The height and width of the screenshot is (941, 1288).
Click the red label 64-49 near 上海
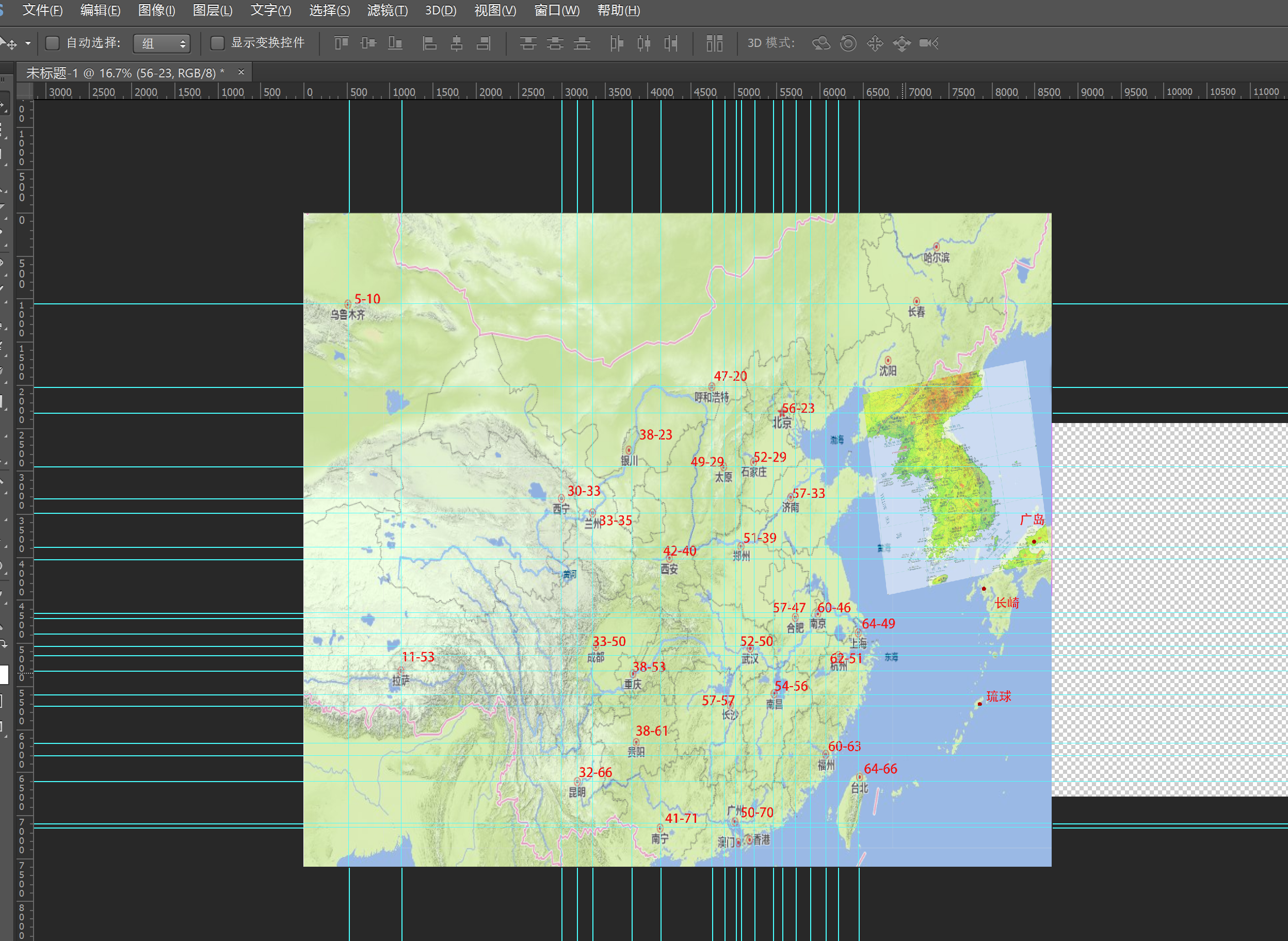click(878, 624)
